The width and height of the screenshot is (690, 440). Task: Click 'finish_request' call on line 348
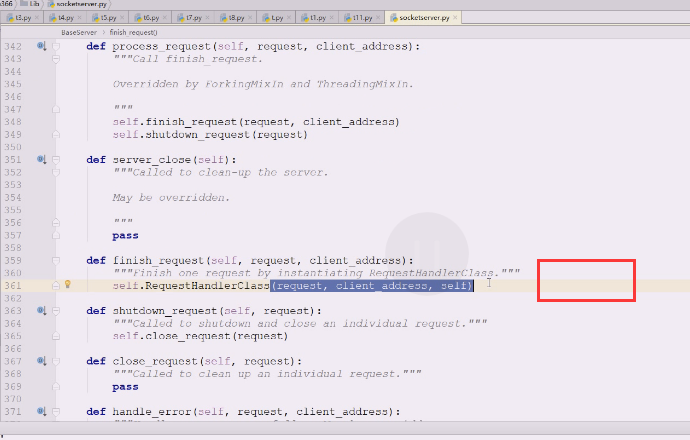191,122
